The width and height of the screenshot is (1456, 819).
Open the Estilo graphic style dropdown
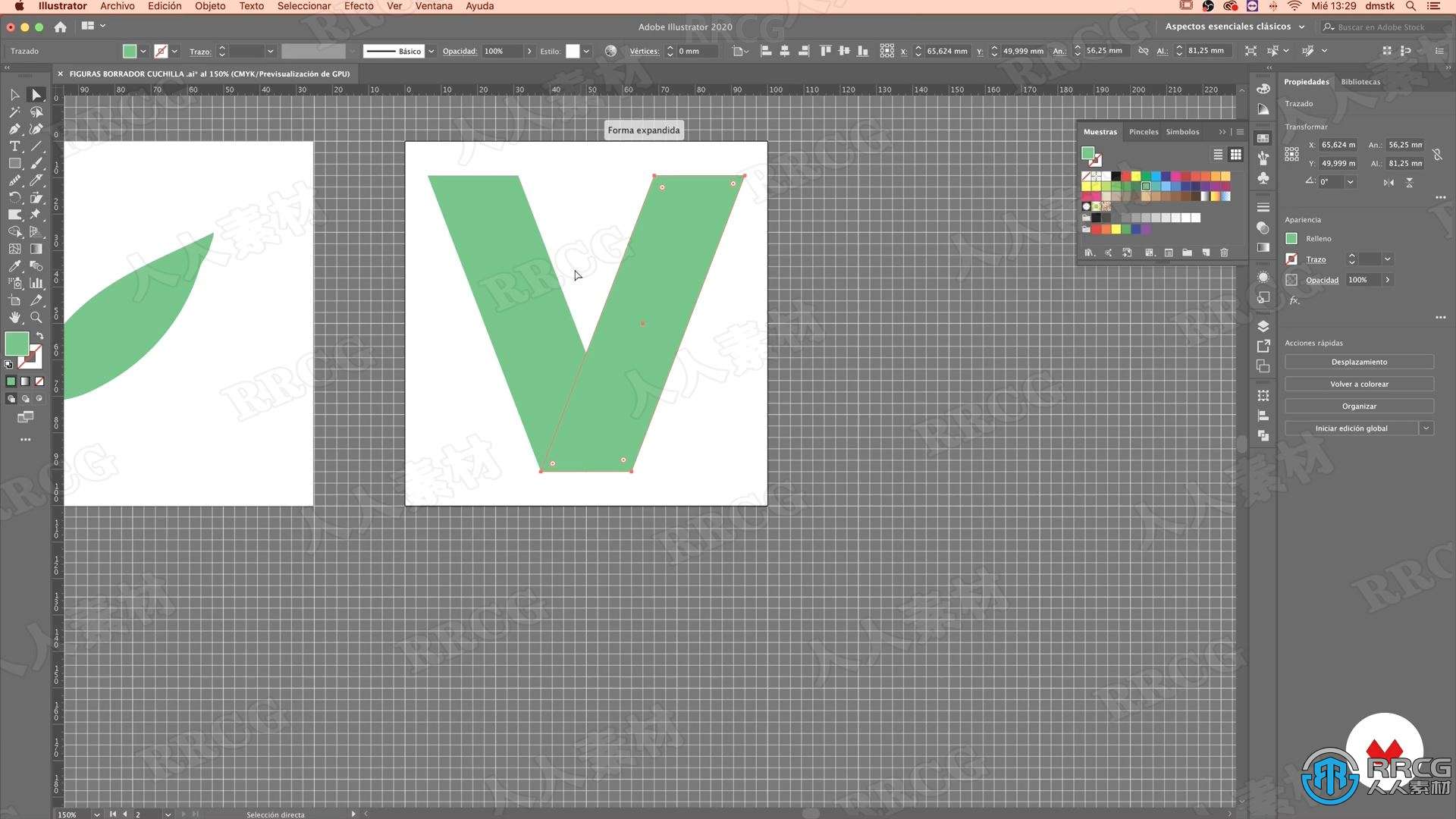(586, 52)
